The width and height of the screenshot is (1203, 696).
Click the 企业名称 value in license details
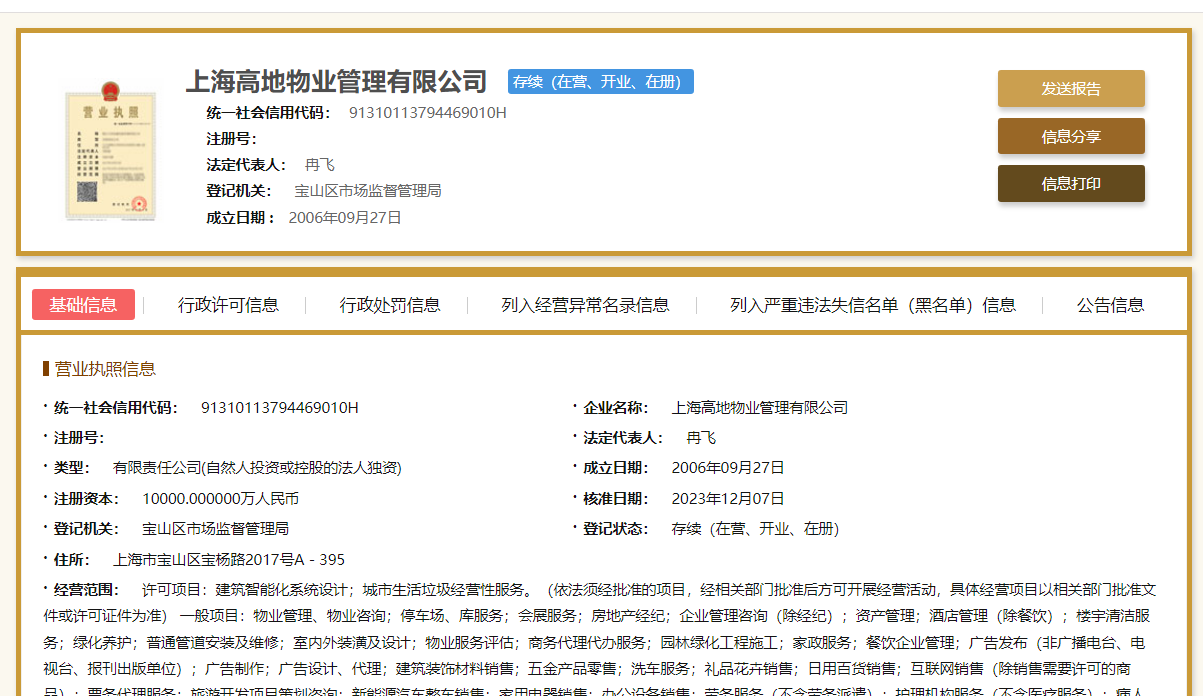click(x=759, y=407)
